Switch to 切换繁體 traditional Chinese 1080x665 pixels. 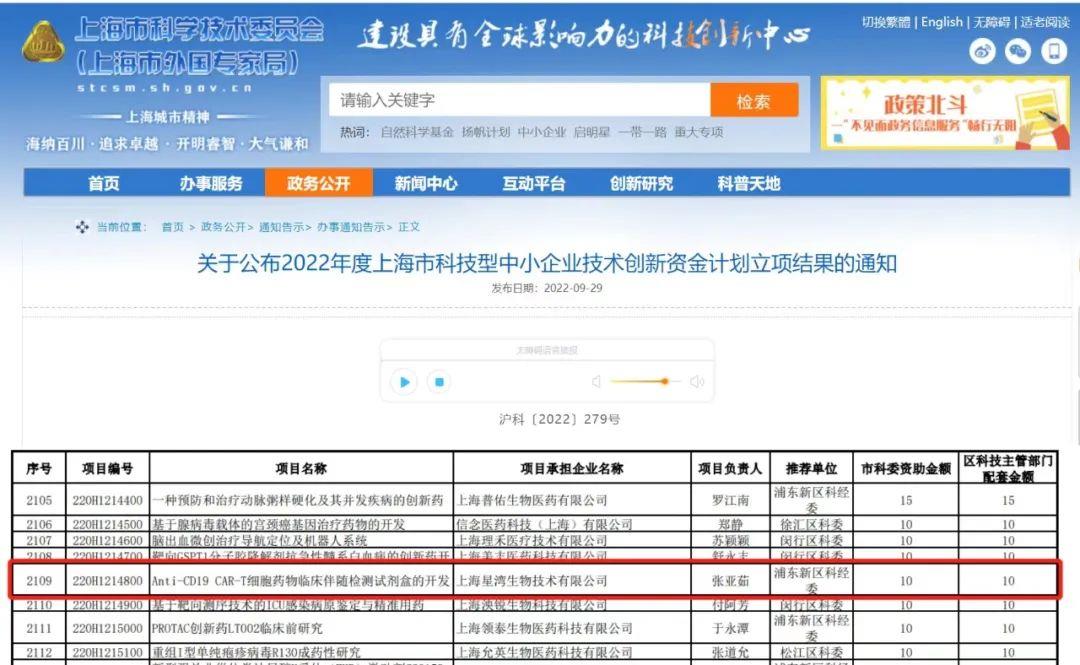(886, 22)
